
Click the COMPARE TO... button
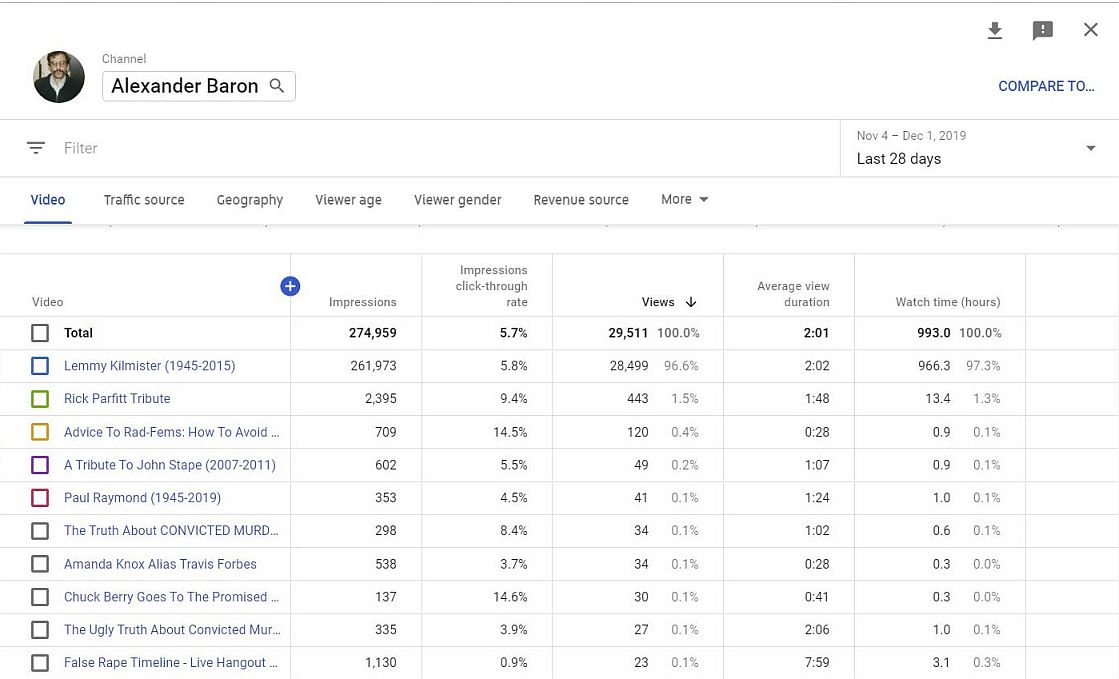1046,86
